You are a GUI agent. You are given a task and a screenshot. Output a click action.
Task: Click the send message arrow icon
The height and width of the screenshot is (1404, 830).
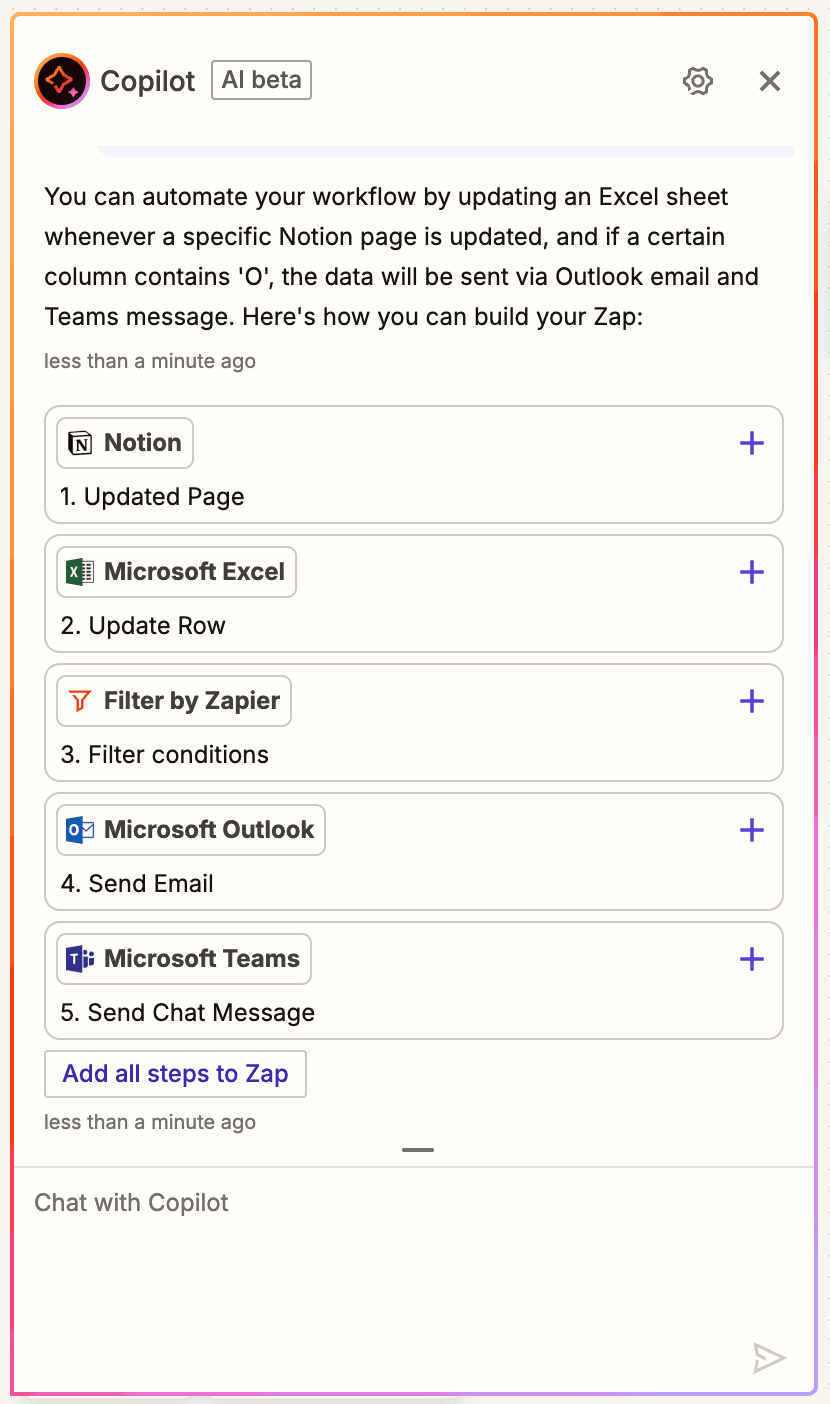click(769, 1357)
